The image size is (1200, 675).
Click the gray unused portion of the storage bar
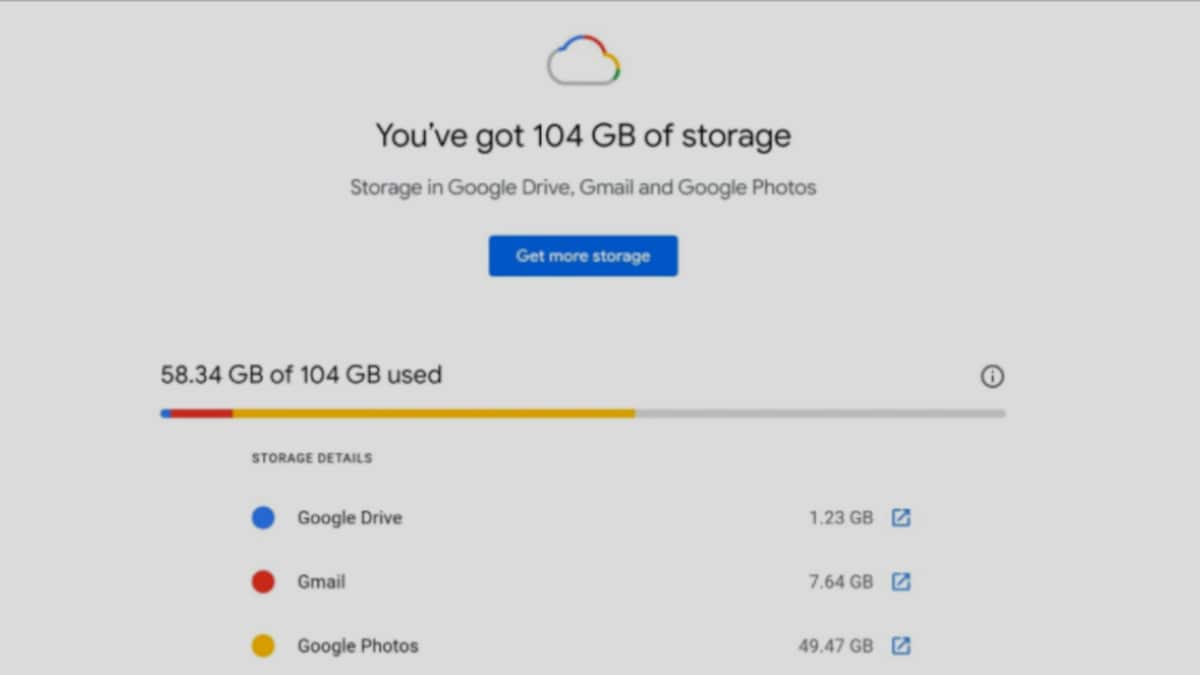pyautogui.click(x=820, y=413)
